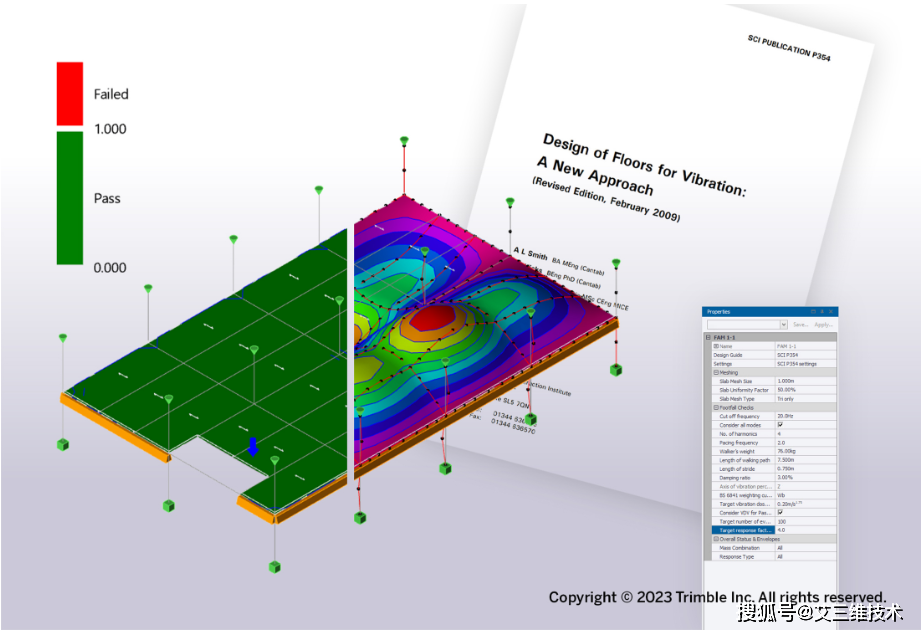The width and height of the screenshot is (924, 633).
Task: Toggle the Consider VDV for Pass checkbox
Action: point(780,513)
